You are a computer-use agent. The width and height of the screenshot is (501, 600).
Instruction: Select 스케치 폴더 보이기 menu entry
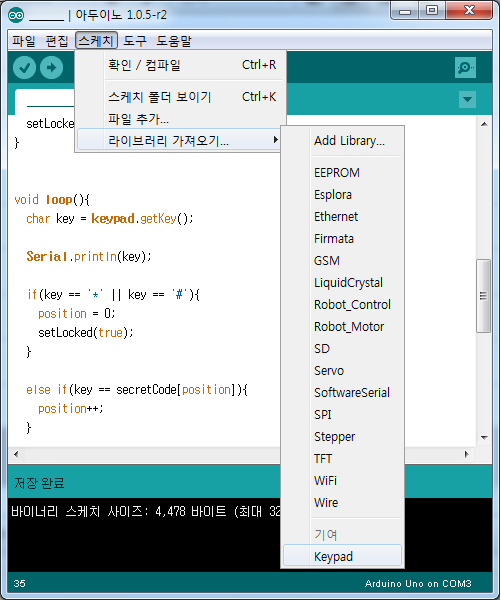click(181, 96)
